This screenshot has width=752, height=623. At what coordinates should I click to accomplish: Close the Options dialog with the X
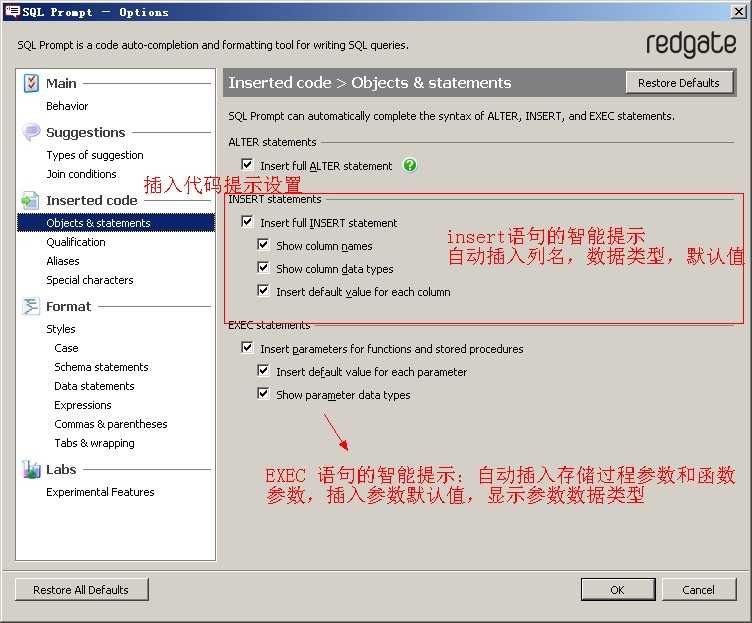739,12
